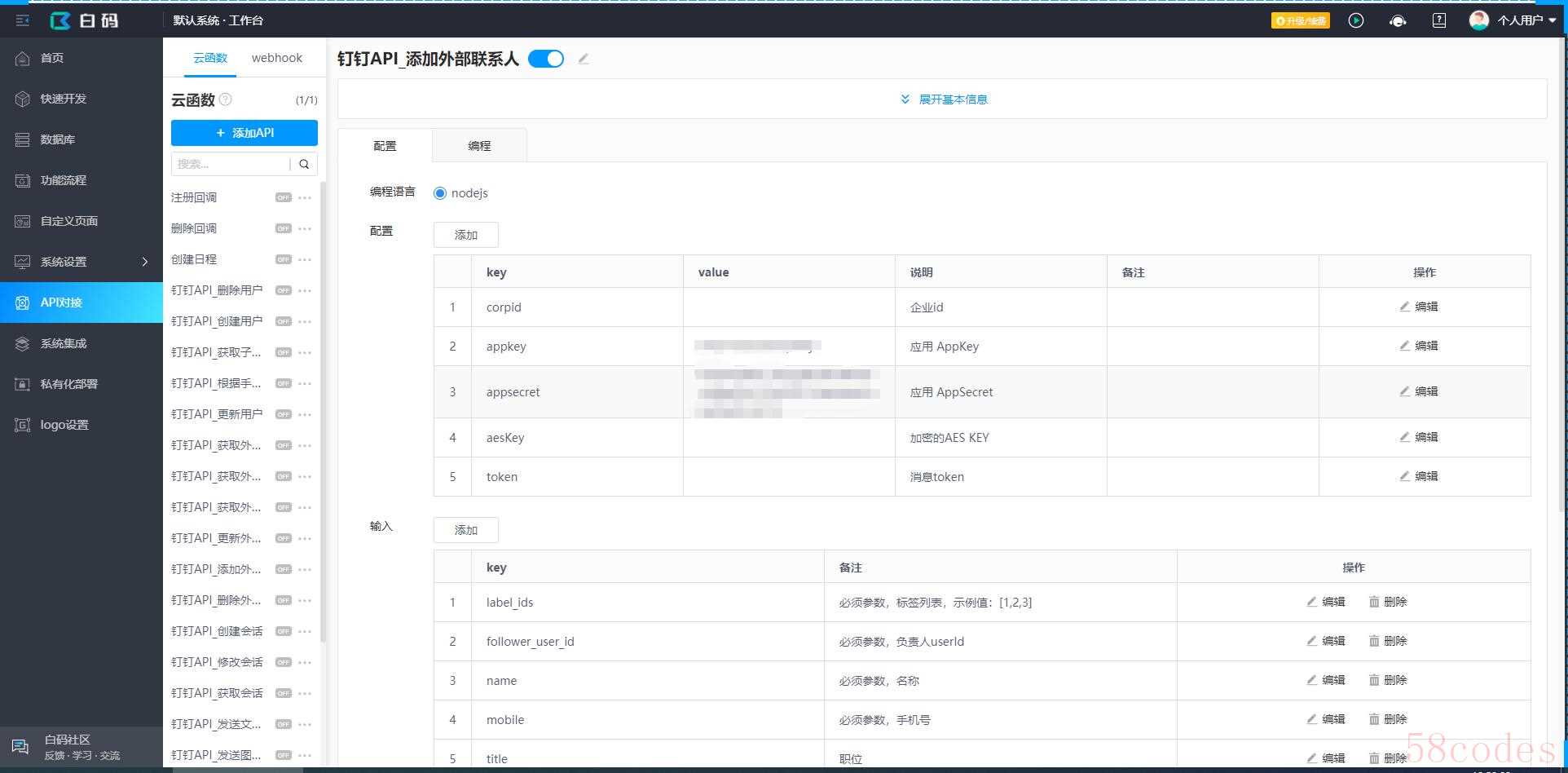Select nodejs programming language radio
The height and width of the screenshot is (773, 1568).
click(x=440, y=193)
